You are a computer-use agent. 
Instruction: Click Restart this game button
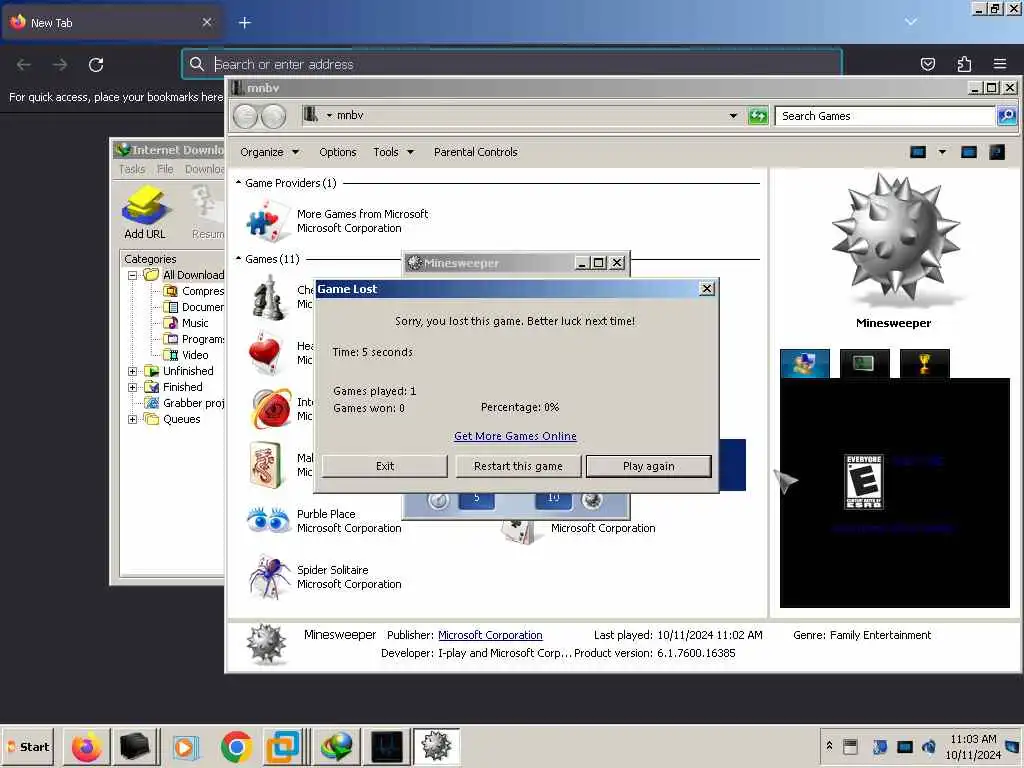(518, 466)
